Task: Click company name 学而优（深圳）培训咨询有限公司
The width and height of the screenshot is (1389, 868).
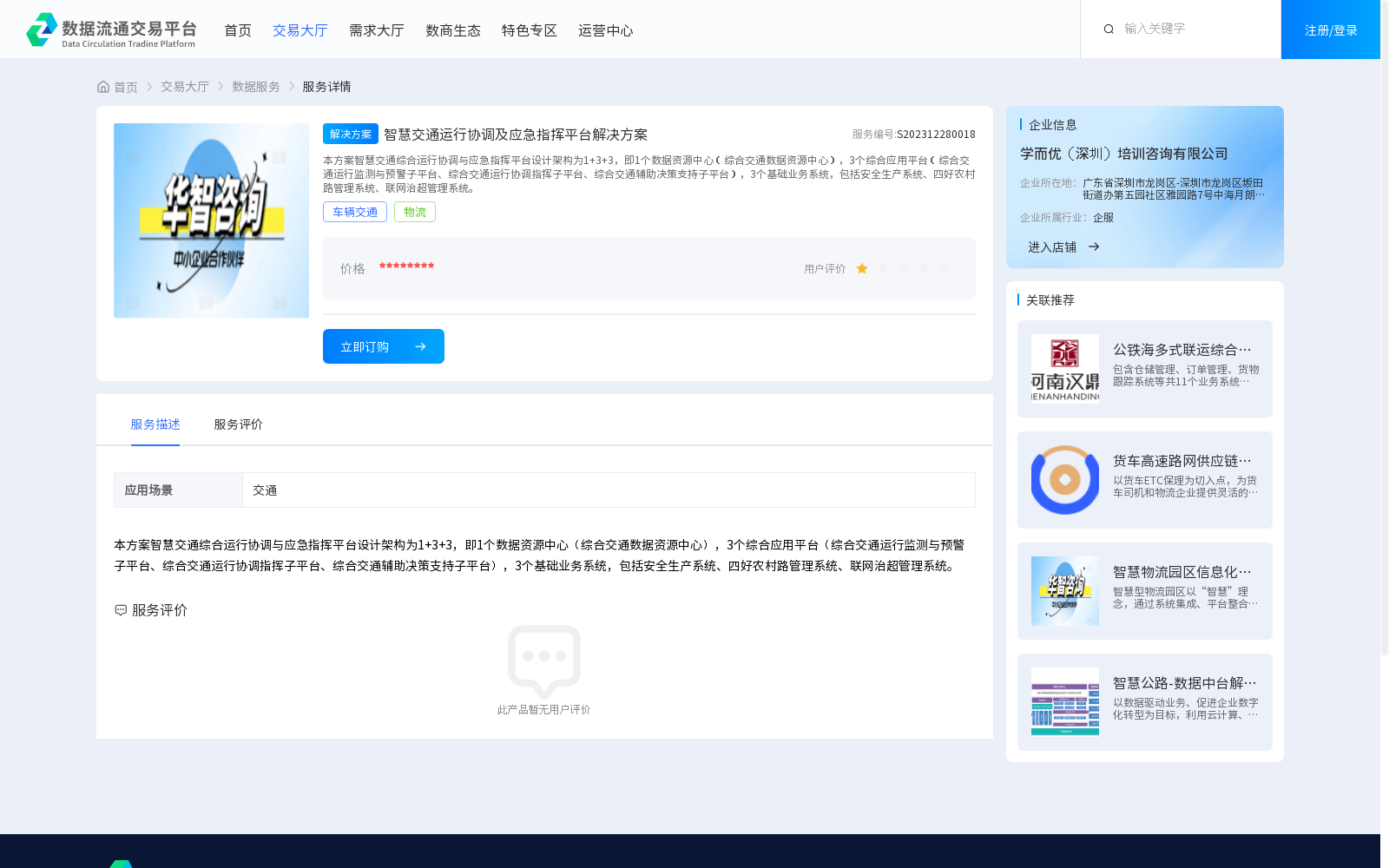Action: [1124, 154]
